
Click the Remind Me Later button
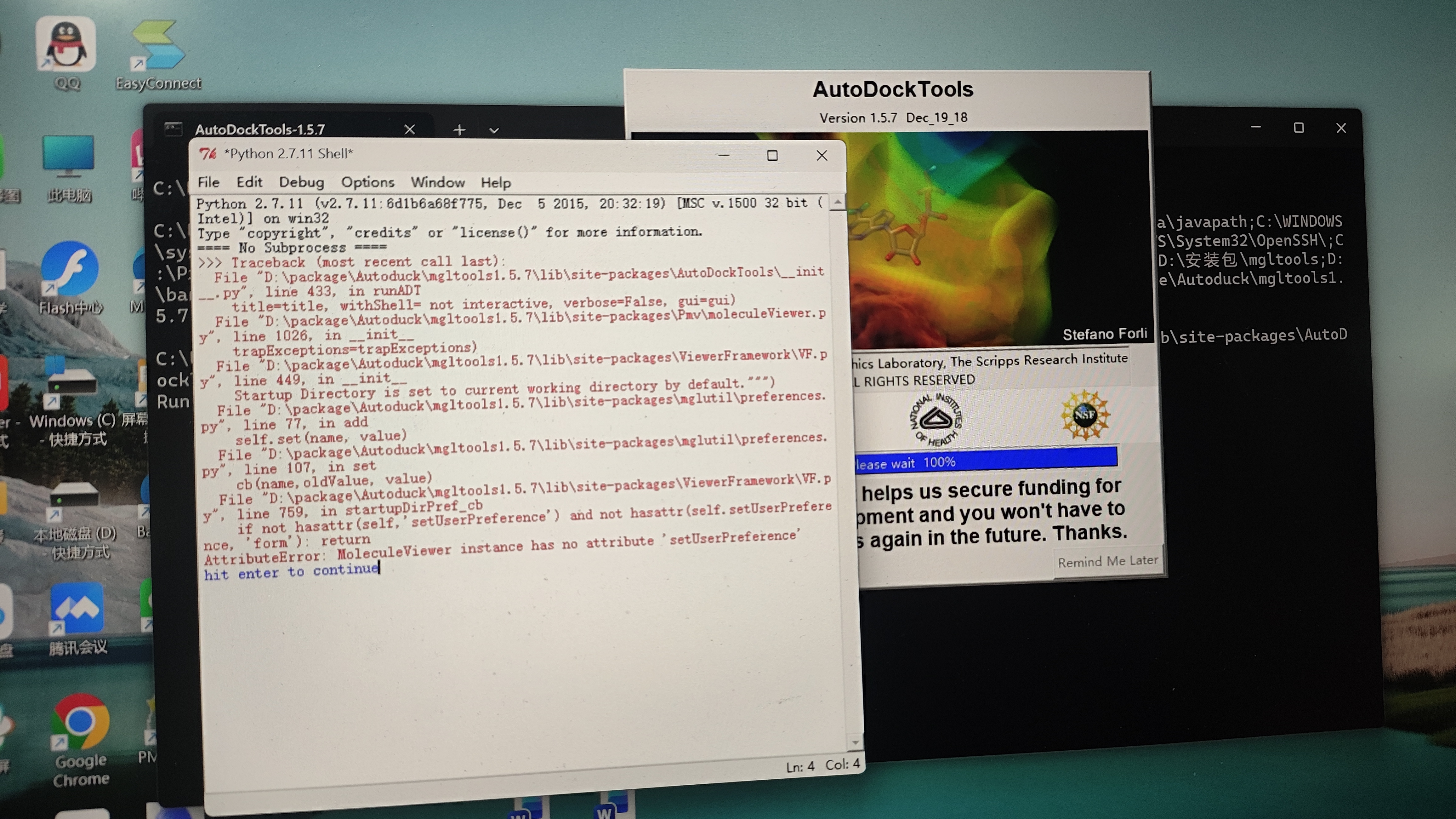click(x=1107, y=561)
